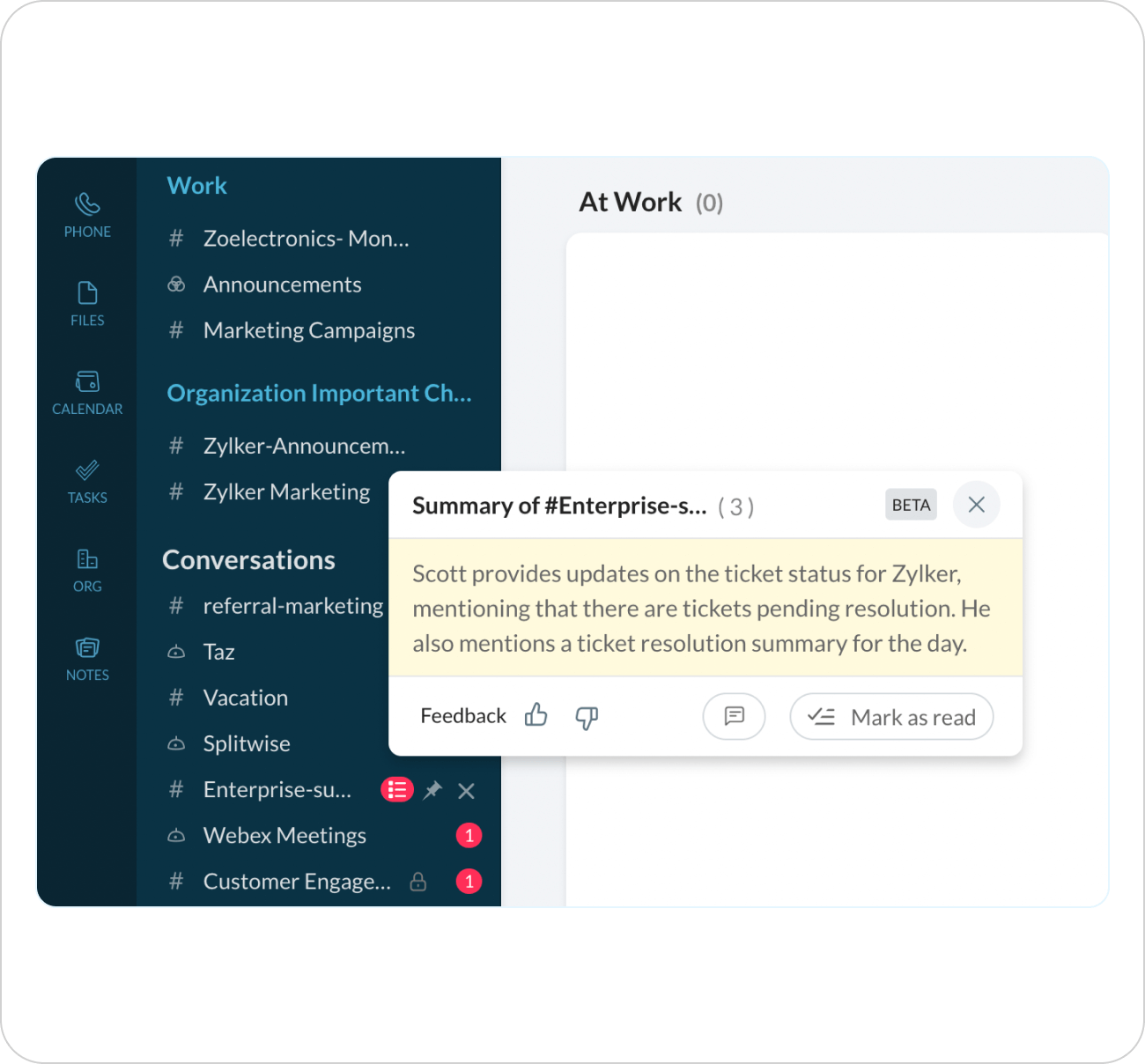This screenshot has width=1145, height=1064.
Task: Open the Marketing Campaigns channel
Action: tap(308, 330)
